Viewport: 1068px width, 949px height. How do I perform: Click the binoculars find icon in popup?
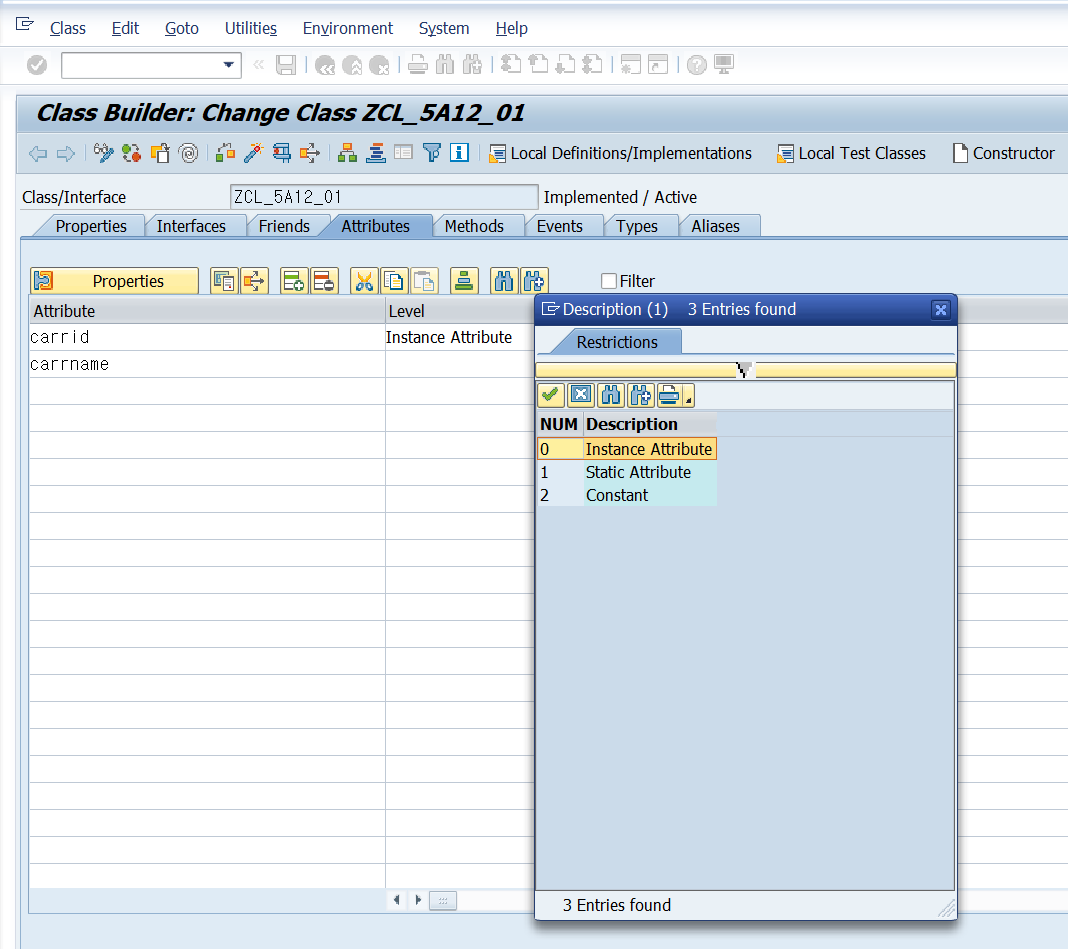click(611, 395)
